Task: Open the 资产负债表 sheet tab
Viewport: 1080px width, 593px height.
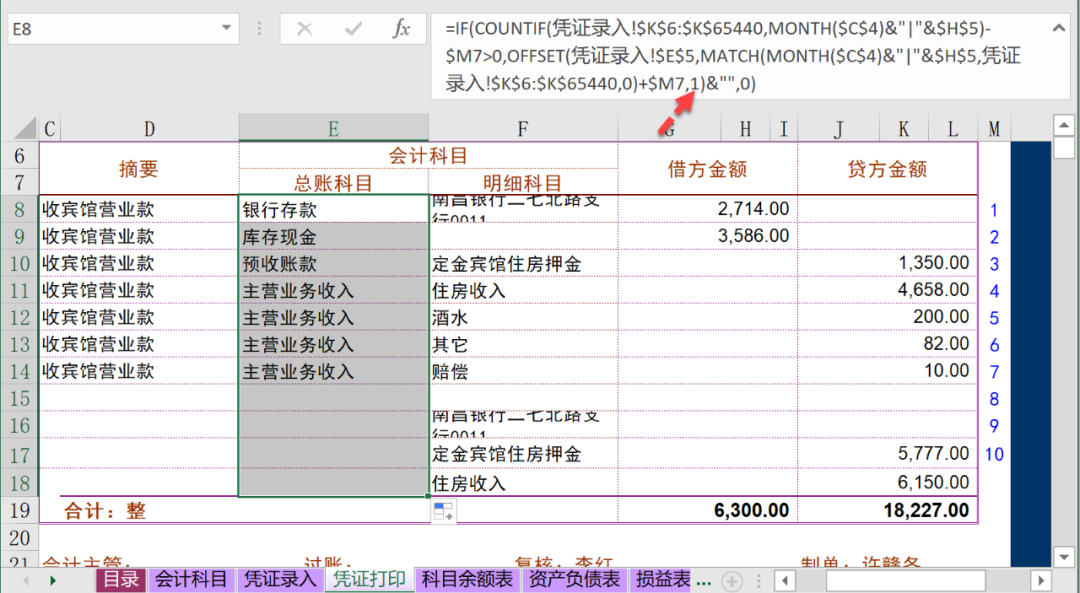Action: (574, 580)
